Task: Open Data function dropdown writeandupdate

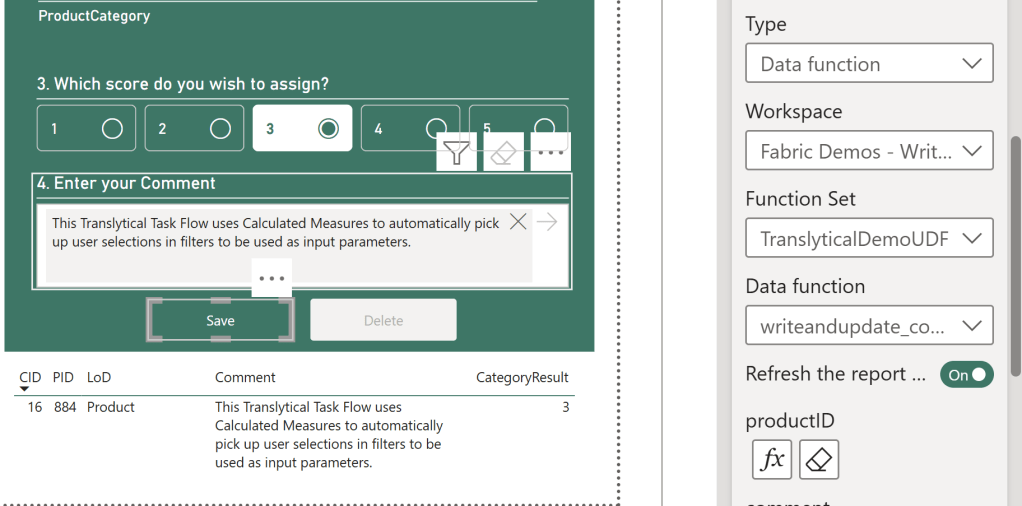Action: tap(869, 325)
